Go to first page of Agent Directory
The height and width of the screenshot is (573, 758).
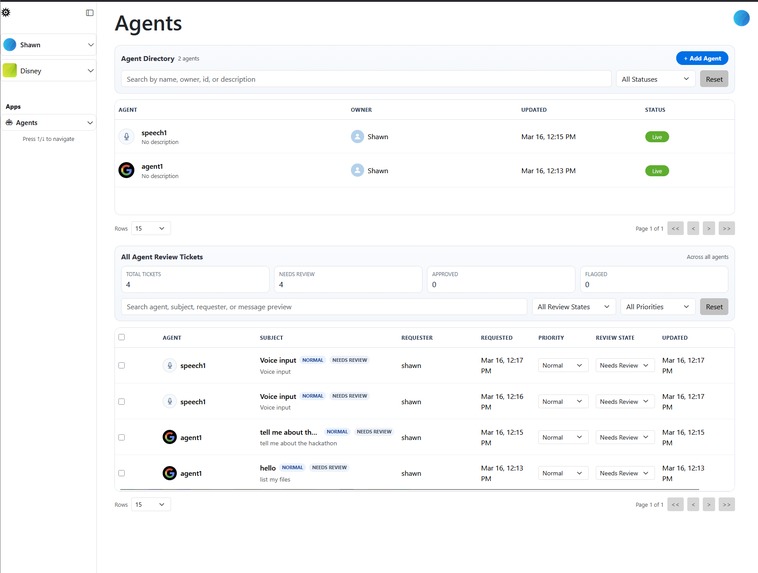(x=675, y=228)
